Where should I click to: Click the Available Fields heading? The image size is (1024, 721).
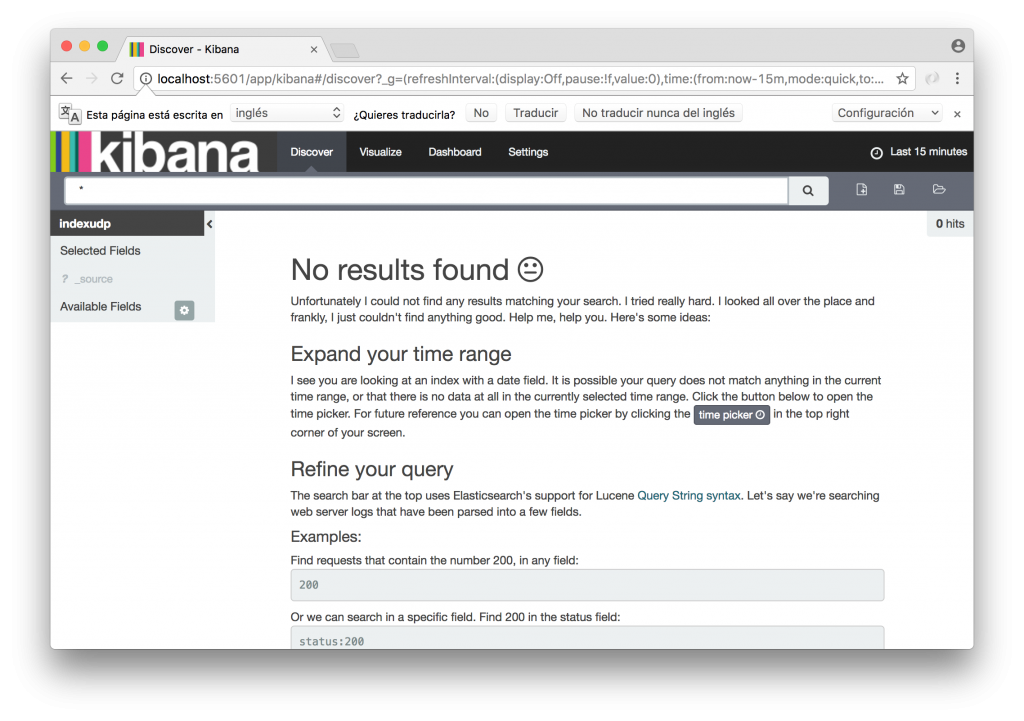101,307
